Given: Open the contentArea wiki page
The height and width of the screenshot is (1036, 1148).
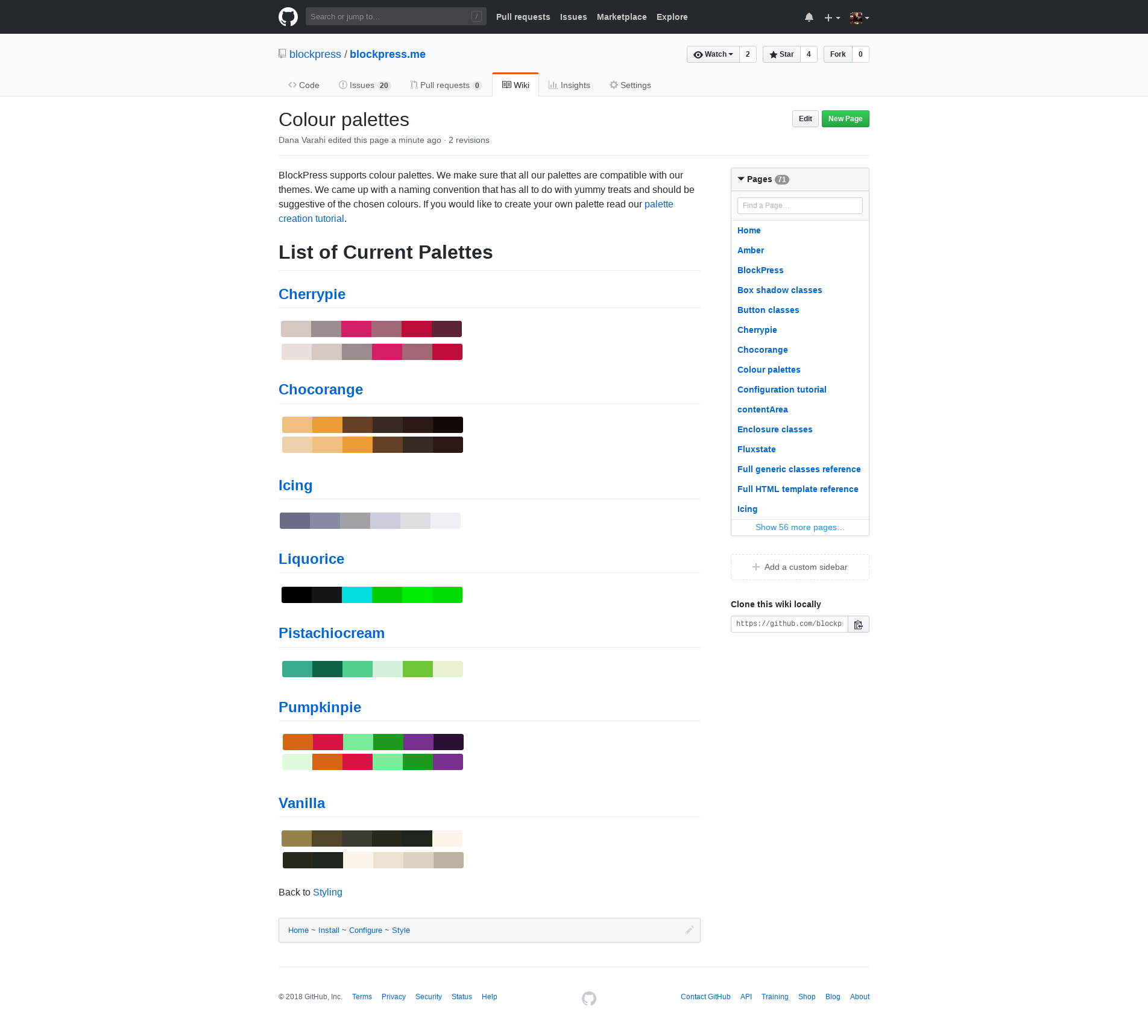Looking at the screenshot, I should [x=763, y=409].
